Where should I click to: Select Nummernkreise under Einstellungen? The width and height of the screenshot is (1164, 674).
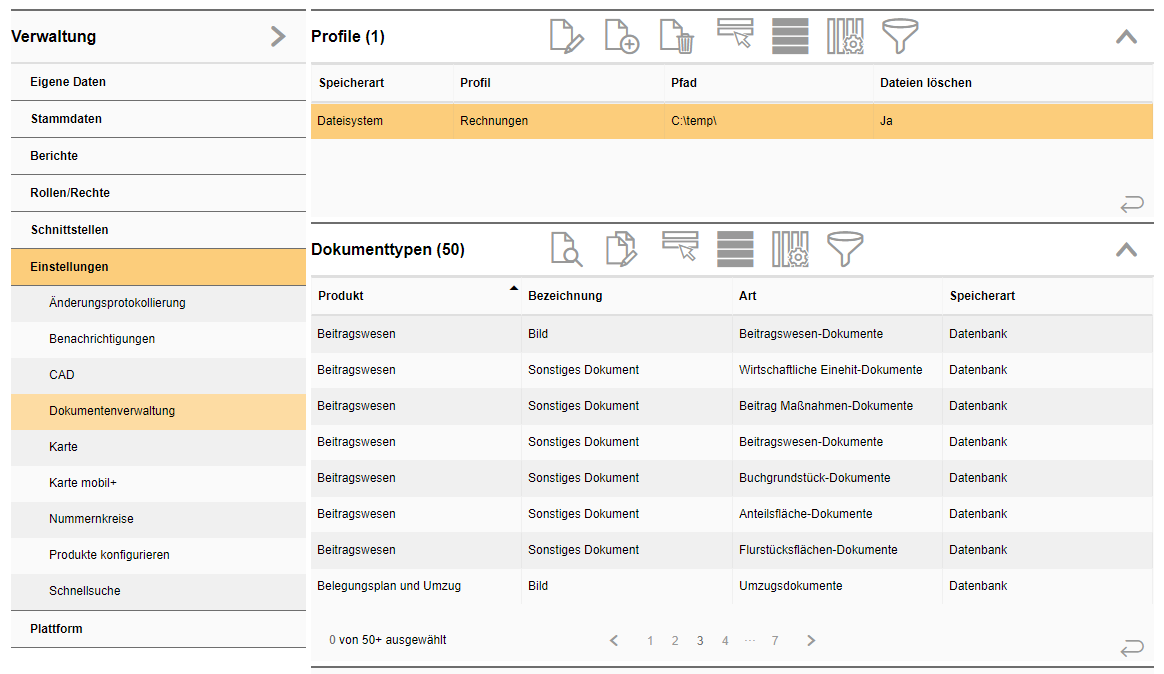pyautogui.click(x=91, y=519)
